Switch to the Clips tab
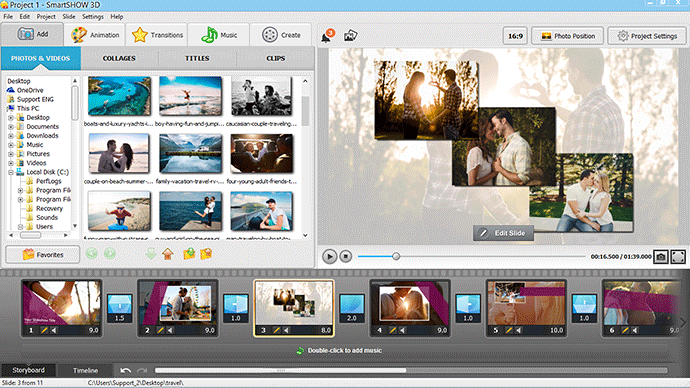 275,58
